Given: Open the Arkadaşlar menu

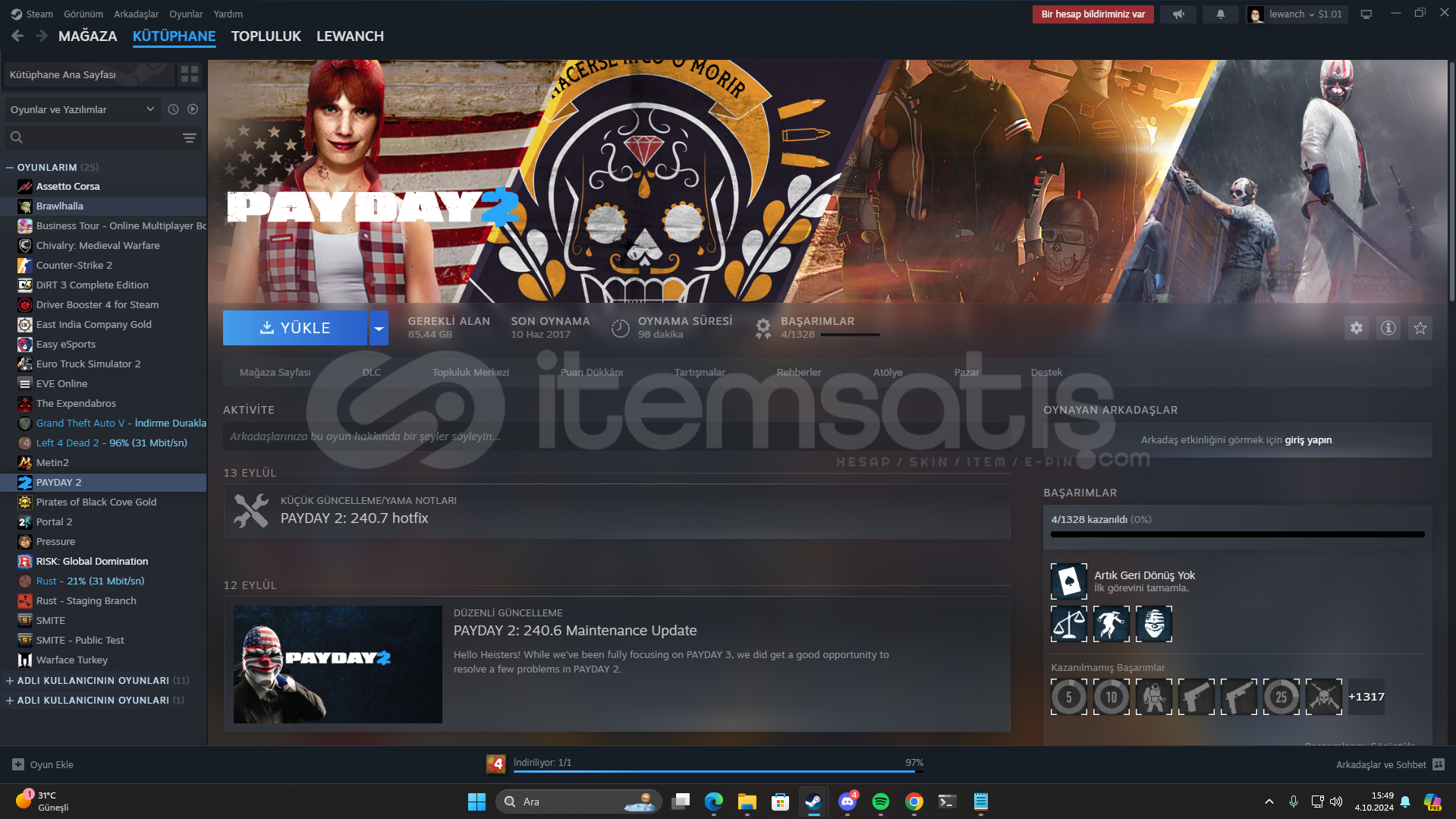Looking at the screenshot, I should pyautogui.click(x=137, y=14).
